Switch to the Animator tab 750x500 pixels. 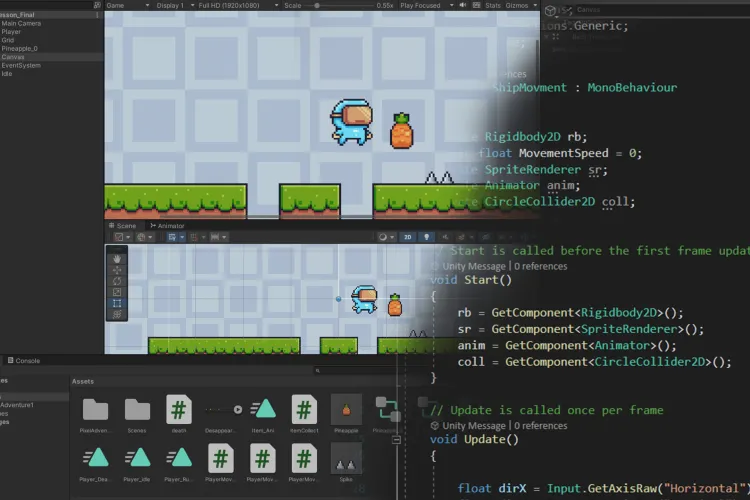pyautogui.click(x=169, y=226)
